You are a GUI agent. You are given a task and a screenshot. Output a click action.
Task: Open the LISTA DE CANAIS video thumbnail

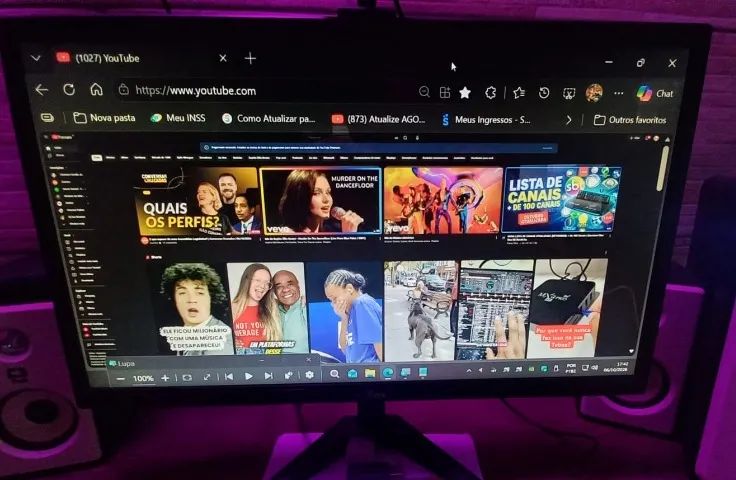(x=562, y=199)
